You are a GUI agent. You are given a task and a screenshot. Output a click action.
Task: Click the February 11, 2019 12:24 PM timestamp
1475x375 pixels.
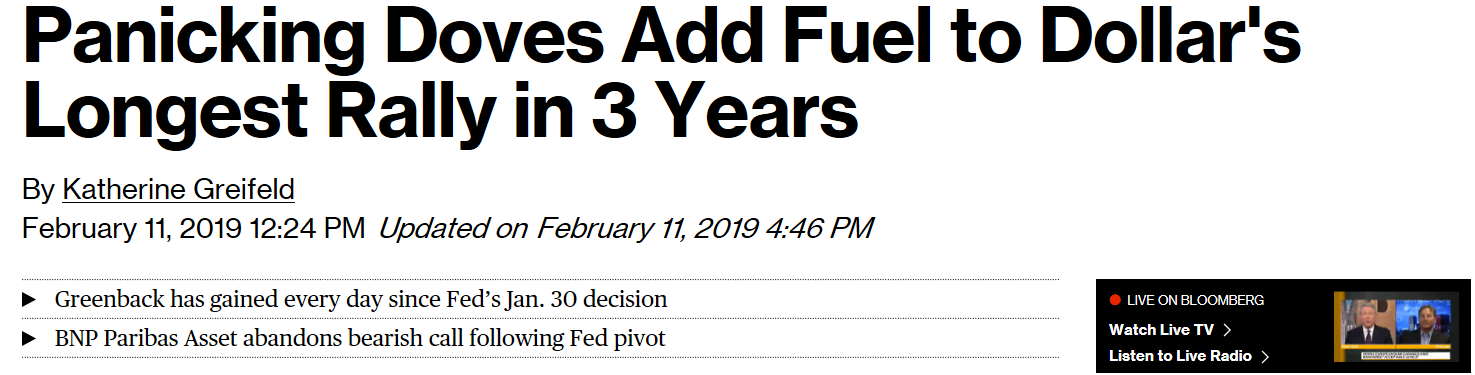[193, 228]
